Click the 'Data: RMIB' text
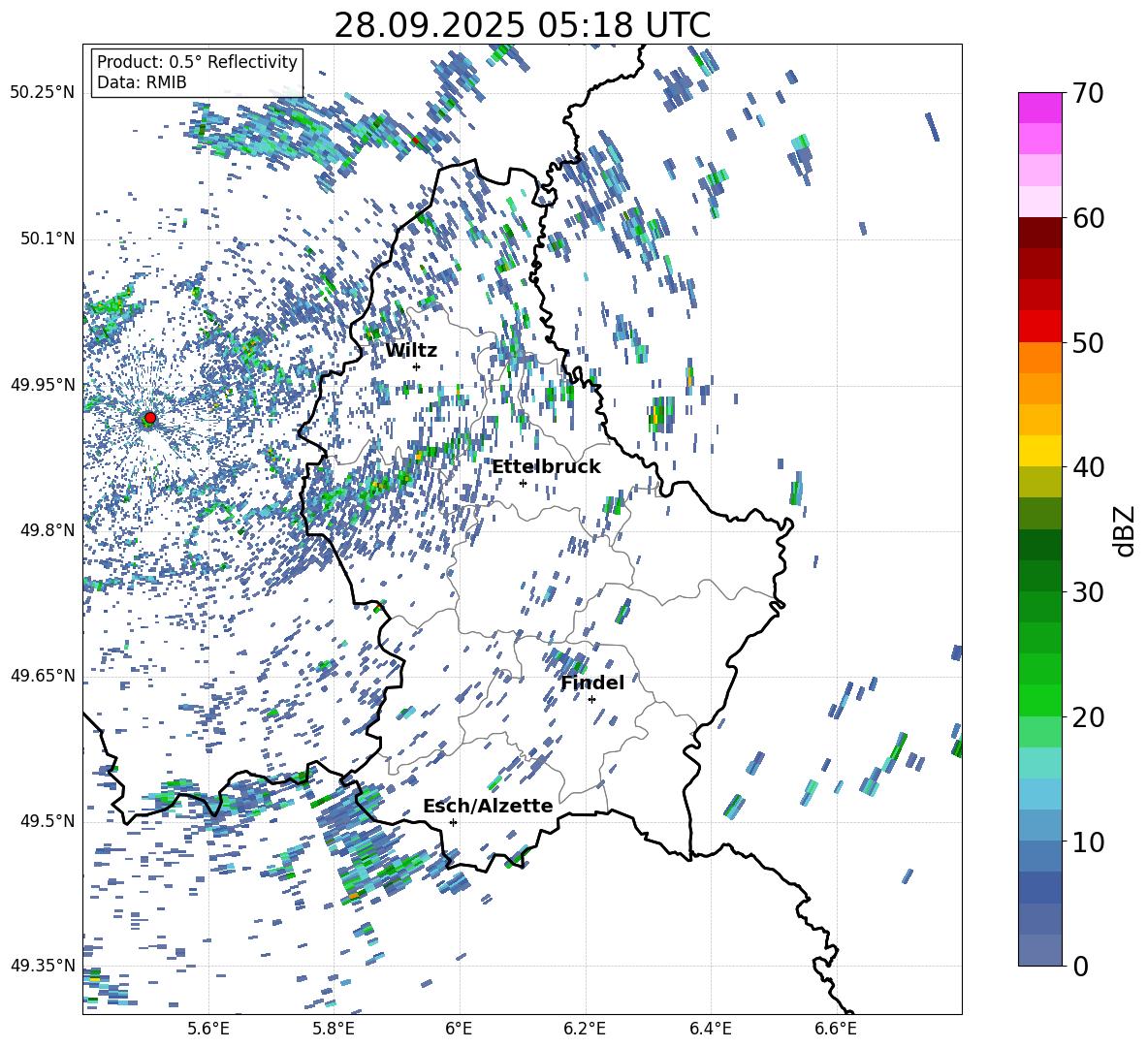Screen dimensions: 1148x1048 (x=142, y=82)
